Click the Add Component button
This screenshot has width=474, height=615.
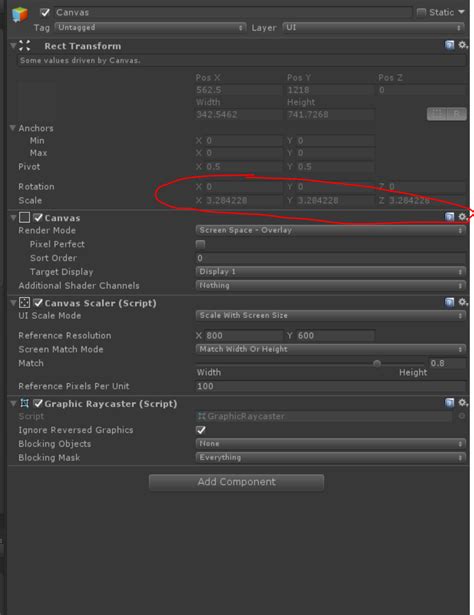point(236,482)
